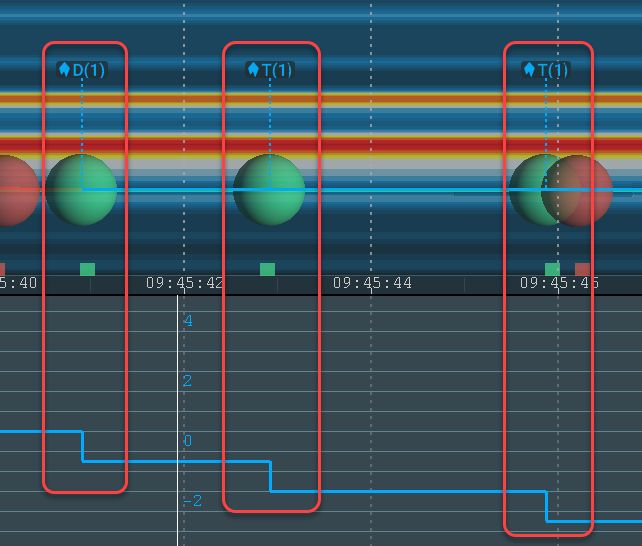Click the axis value -2 on graph
The width and height of the screenshot is (642, 546).
pos(191,500)
